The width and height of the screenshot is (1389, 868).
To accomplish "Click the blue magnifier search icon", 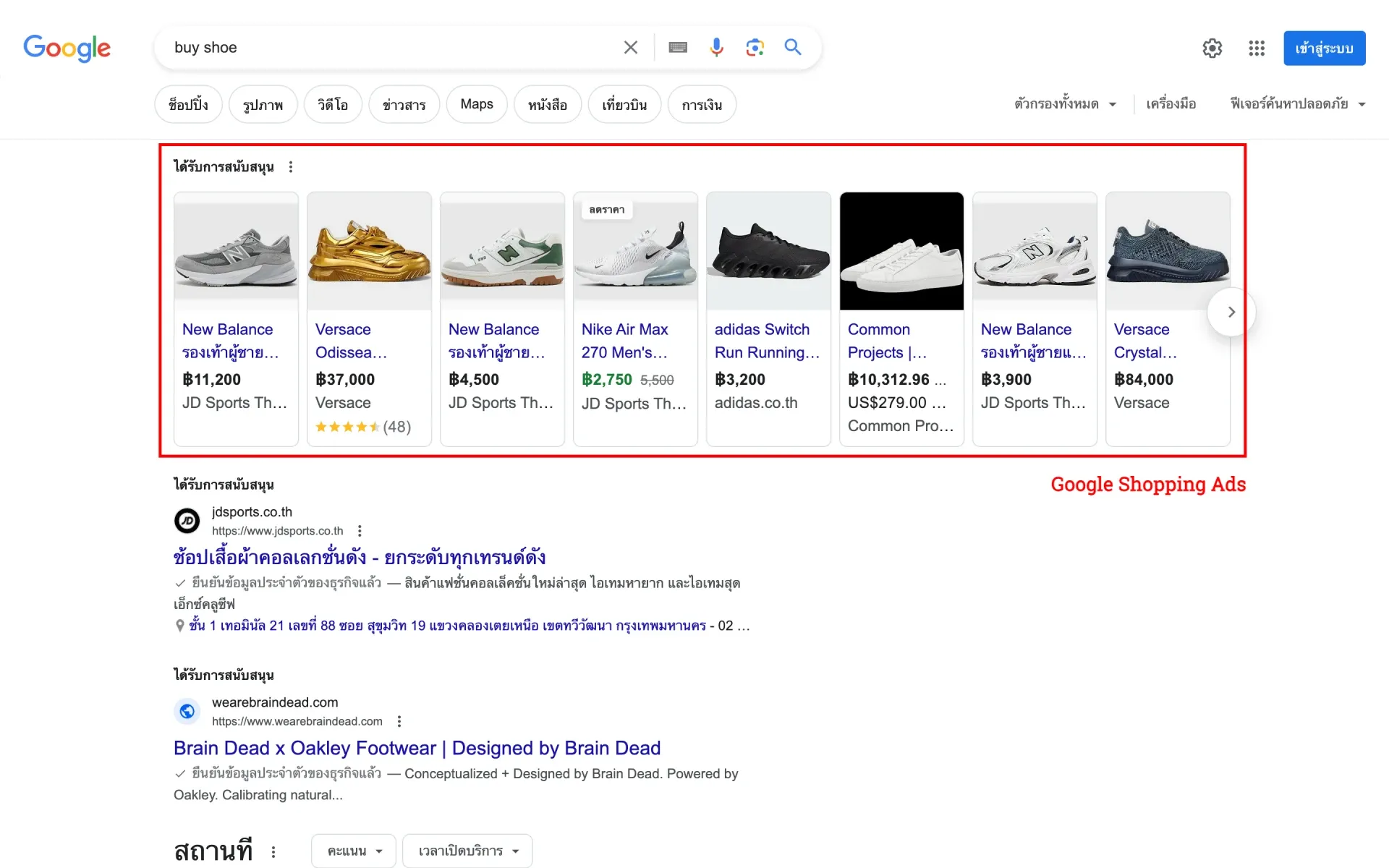I will [x=794, y=48].
